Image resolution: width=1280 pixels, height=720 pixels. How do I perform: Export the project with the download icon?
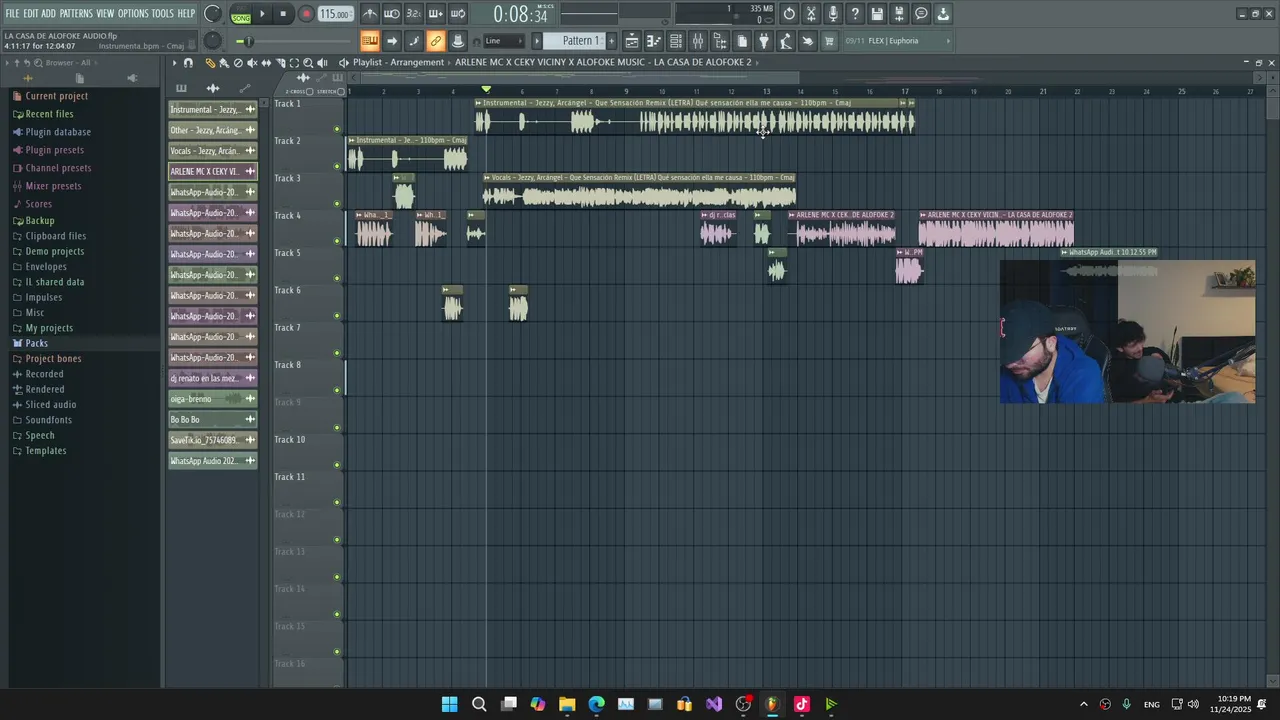click(943, 14)
